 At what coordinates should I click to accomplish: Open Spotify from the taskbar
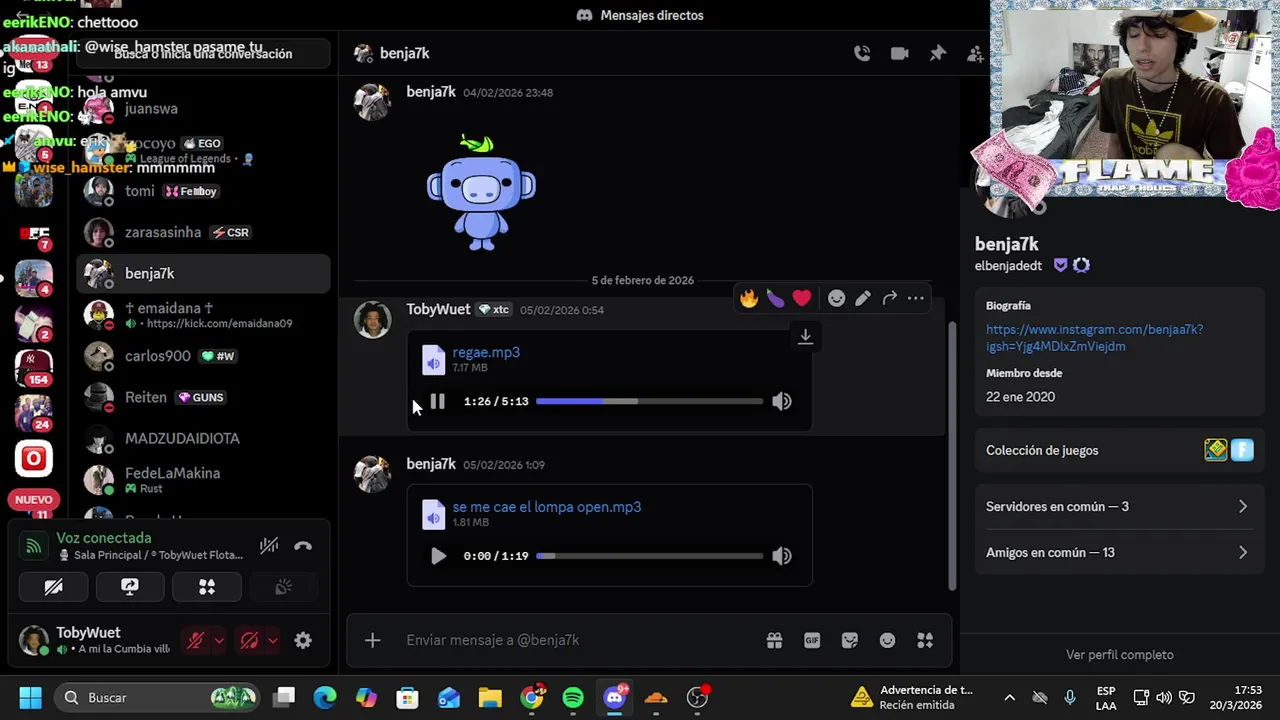coord(573,697)
